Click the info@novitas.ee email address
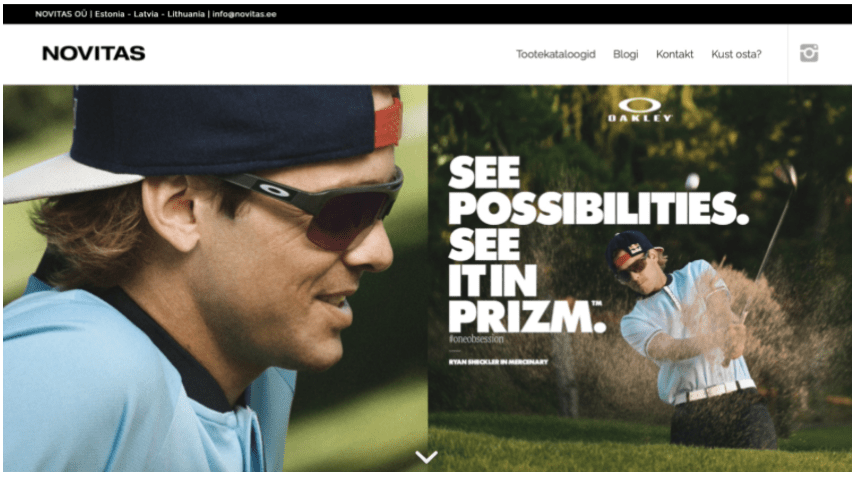The image size is (854, 502). click(x=244, y=14)
